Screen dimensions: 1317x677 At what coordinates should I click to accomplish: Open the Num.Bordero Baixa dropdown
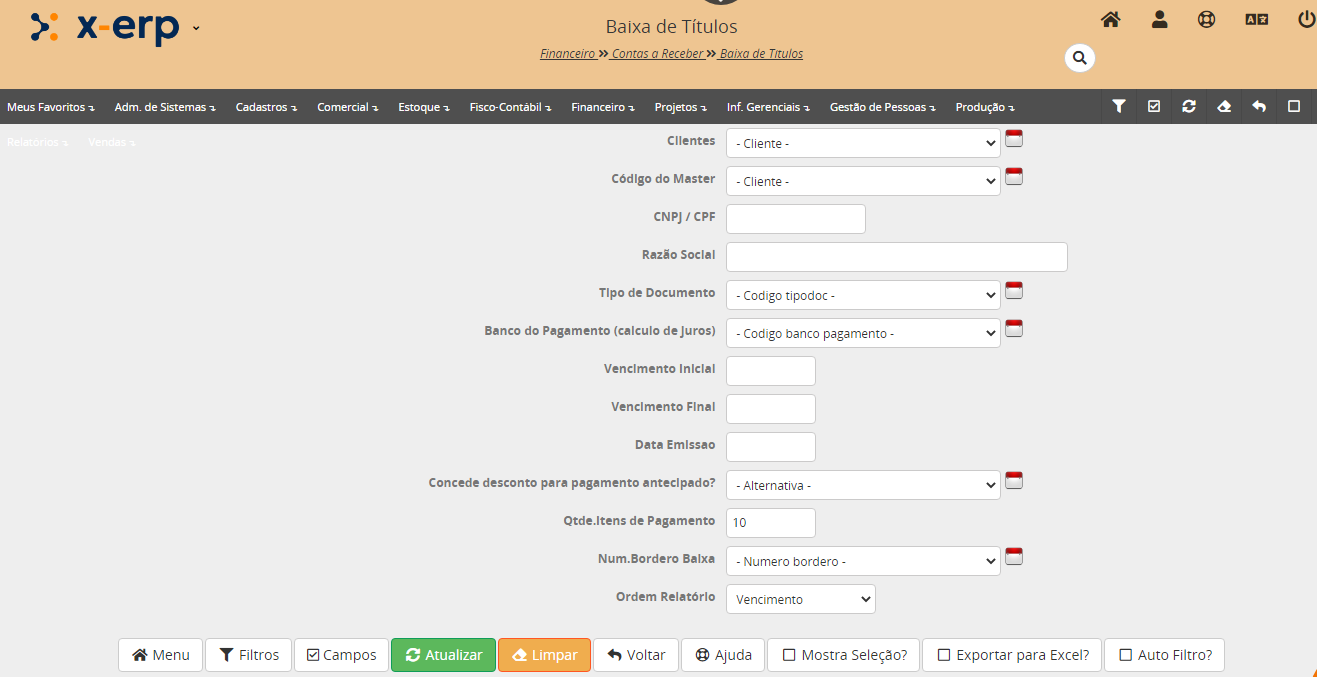click(862, 561)
